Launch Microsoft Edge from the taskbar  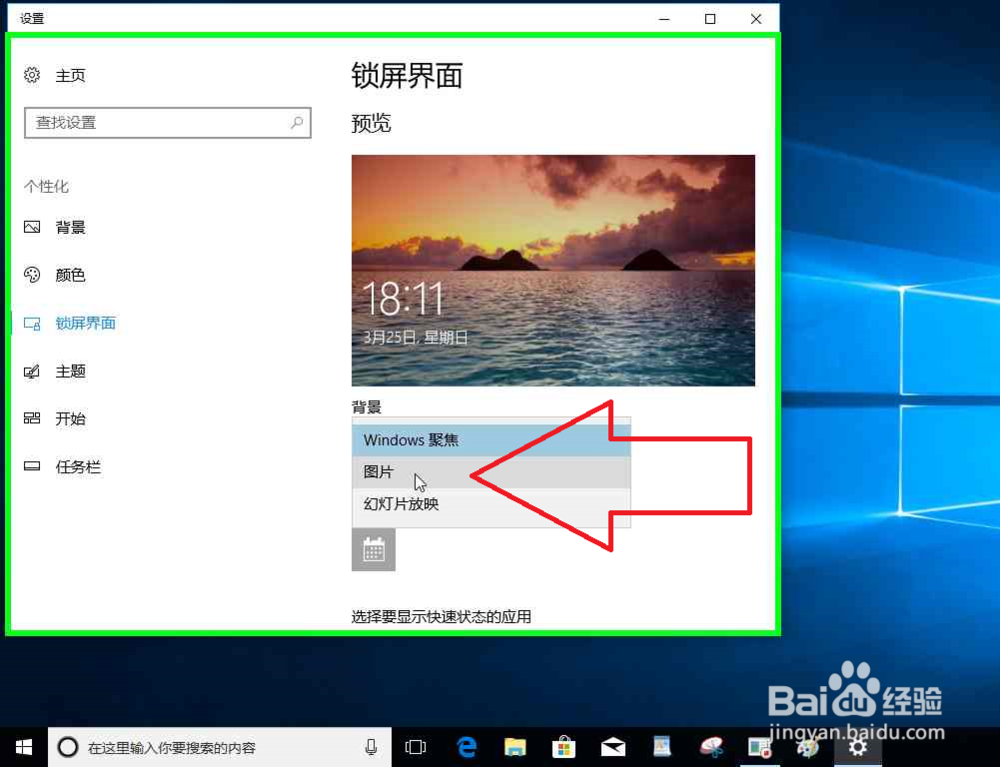(466, 747)
